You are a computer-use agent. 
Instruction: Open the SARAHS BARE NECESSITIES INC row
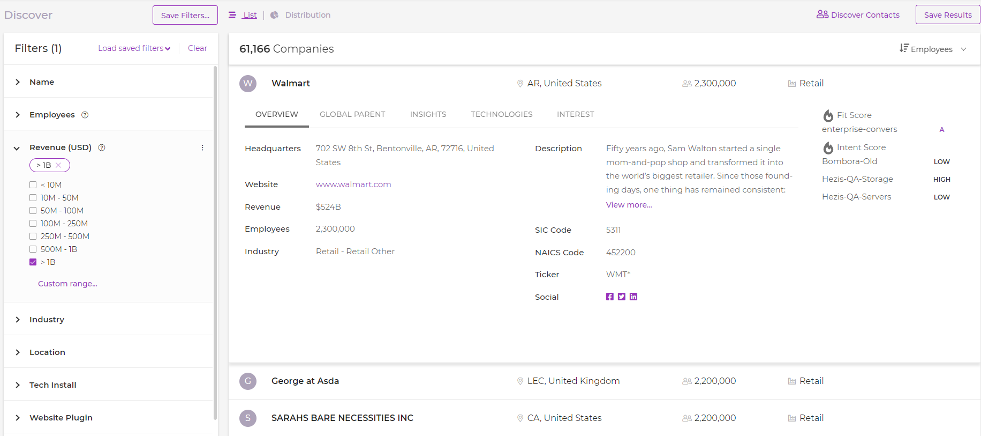pos(604,418)
